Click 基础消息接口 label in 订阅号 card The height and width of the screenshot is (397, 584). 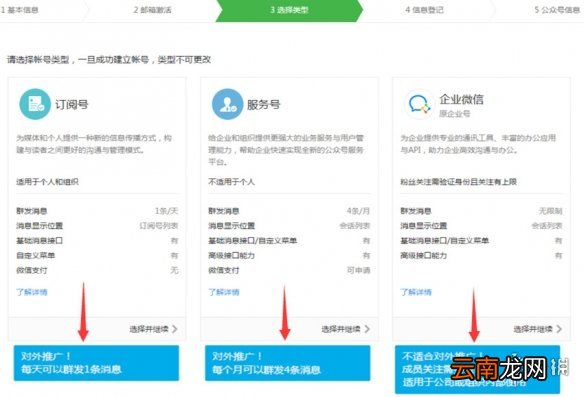39,241
